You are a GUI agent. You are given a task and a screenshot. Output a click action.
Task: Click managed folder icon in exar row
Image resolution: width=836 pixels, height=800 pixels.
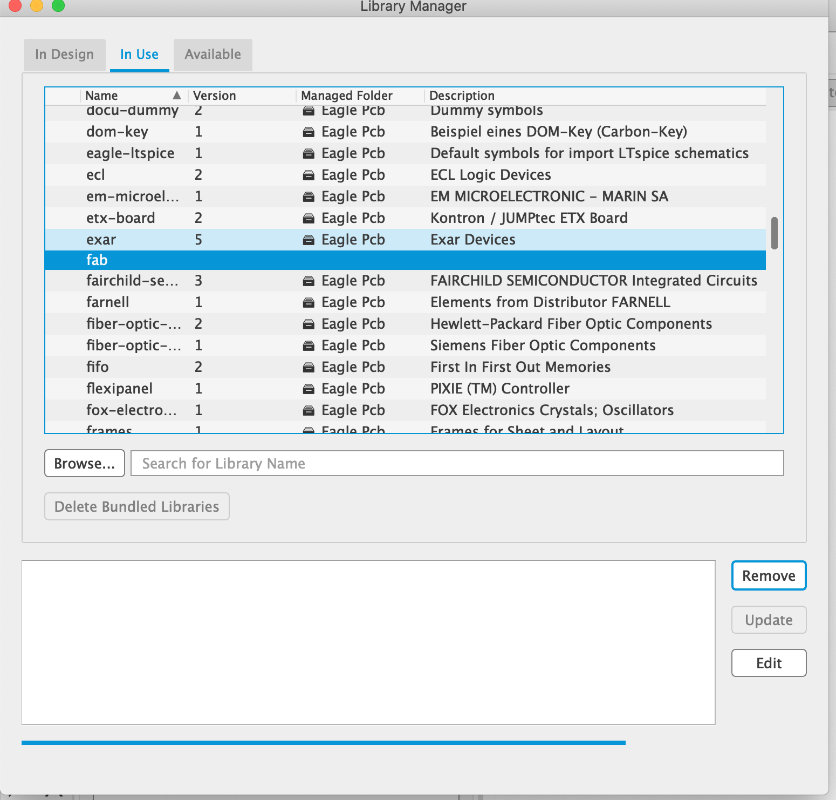point(308,240)
